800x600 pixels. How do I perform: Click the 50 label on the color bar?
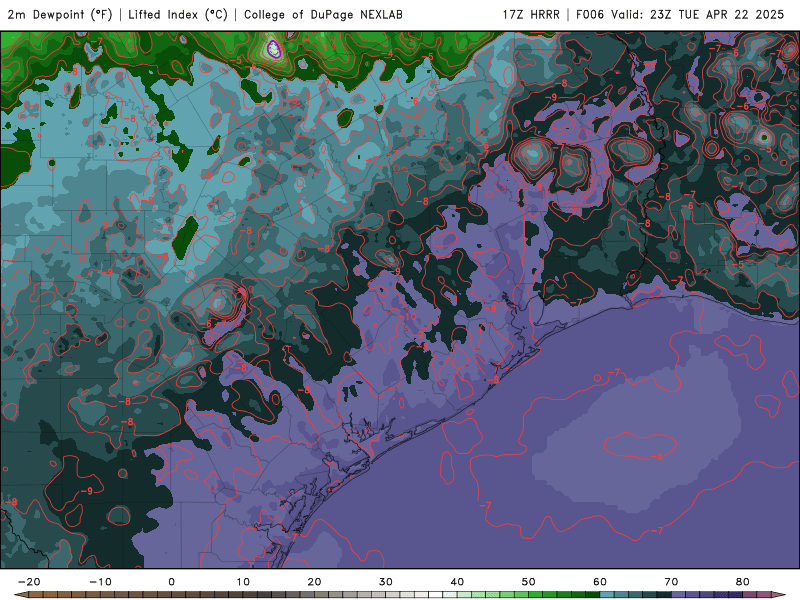[x=529, y=582]
